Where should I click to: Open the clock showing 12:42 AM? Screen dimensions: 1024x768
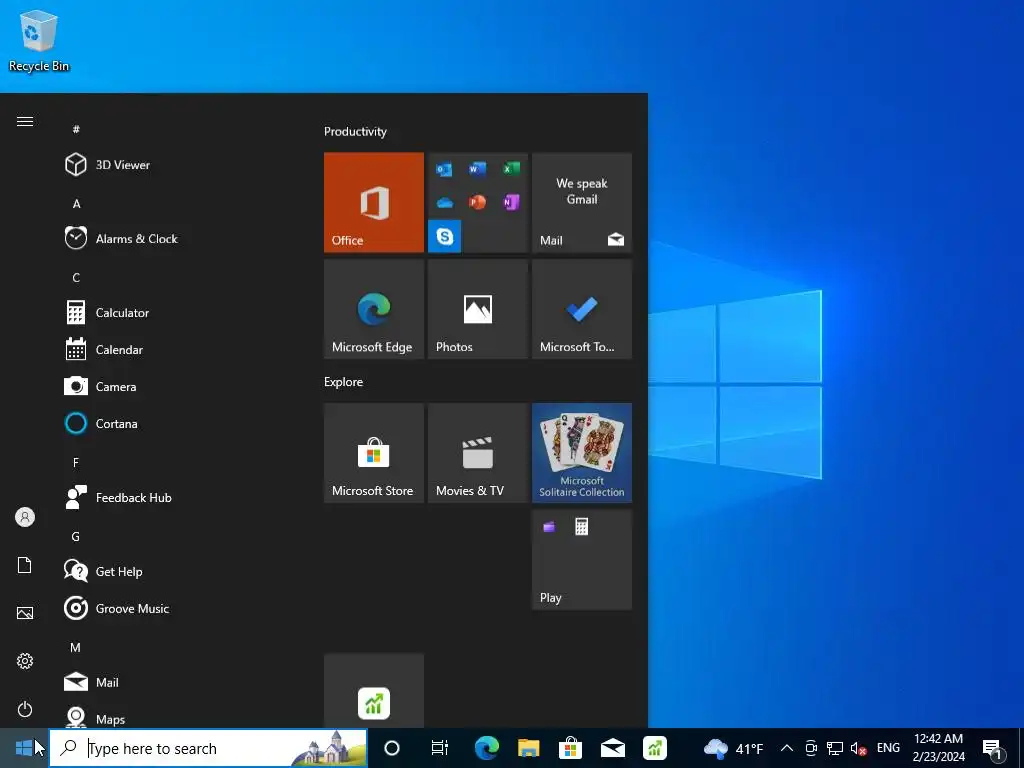(x=938, y=748)
